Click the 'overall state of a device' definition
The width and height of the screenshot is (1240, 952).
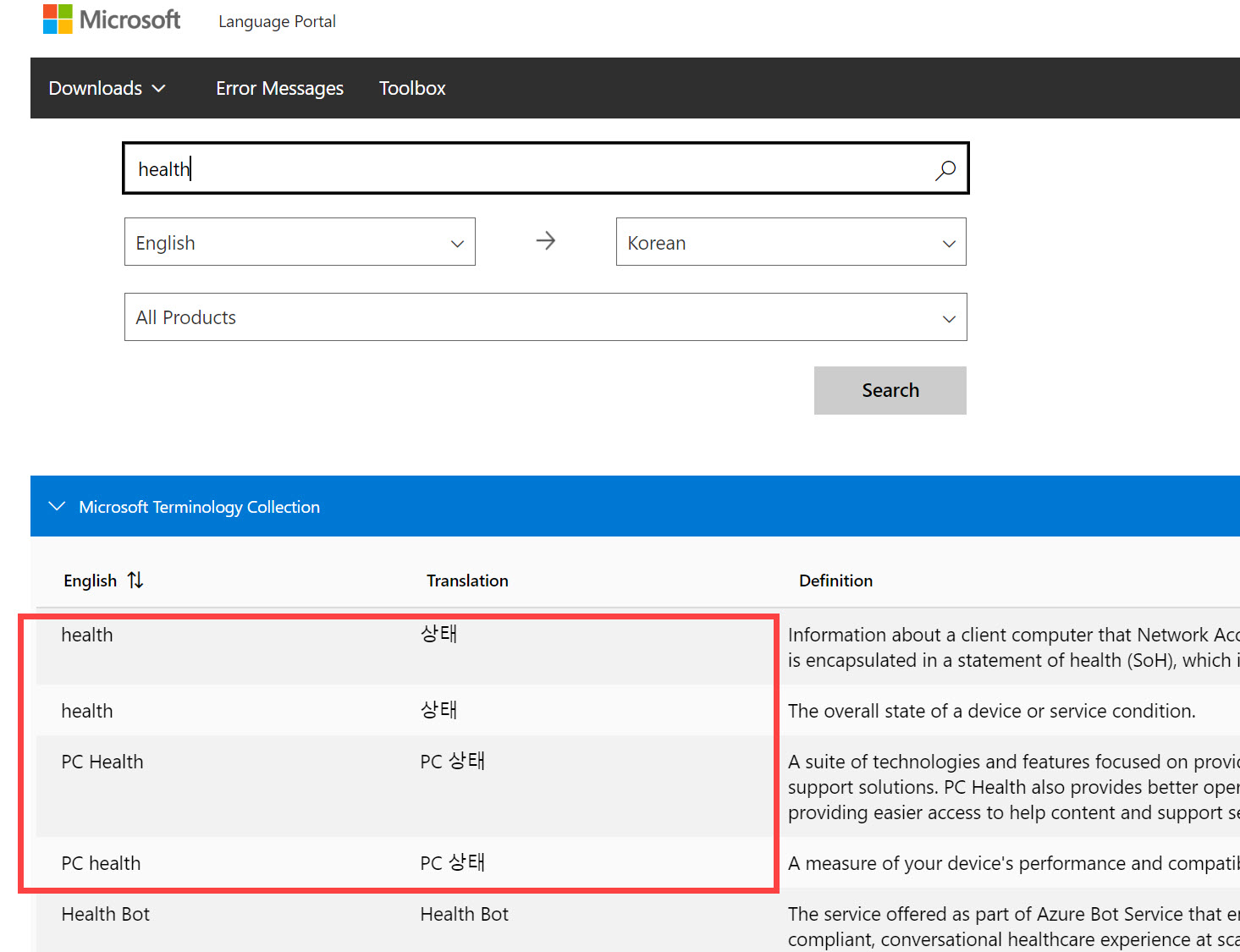coord(992,711)
